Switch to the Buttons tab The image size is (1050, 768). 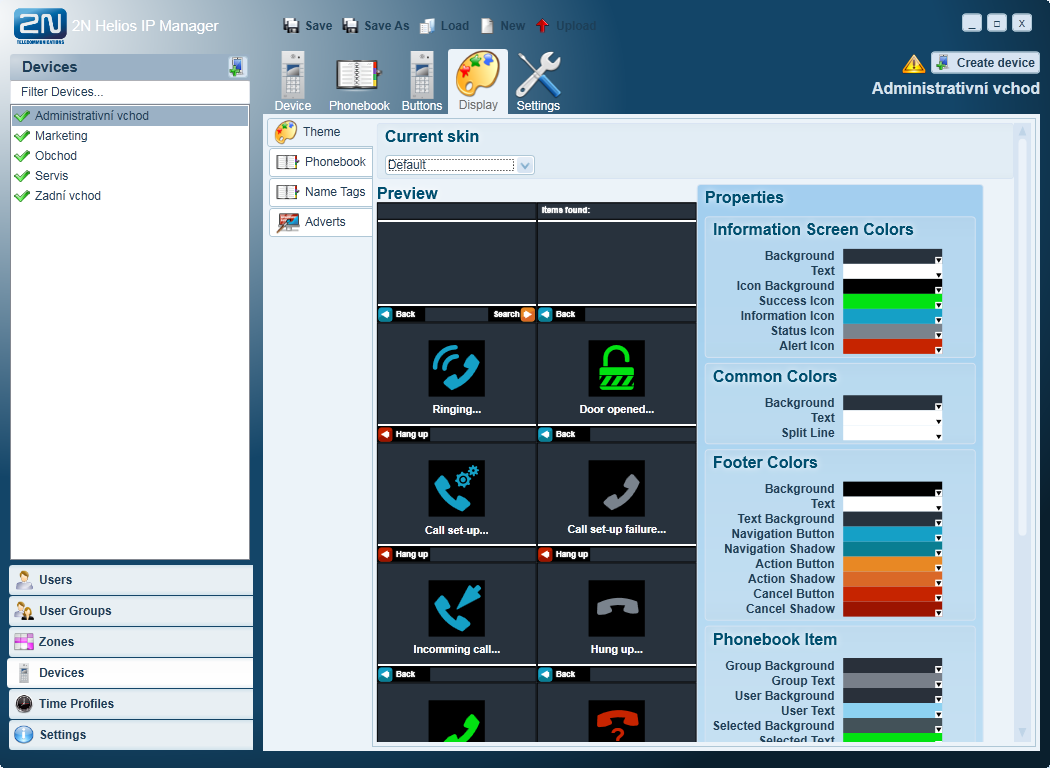pyautogui.click(x=422, y=82)
